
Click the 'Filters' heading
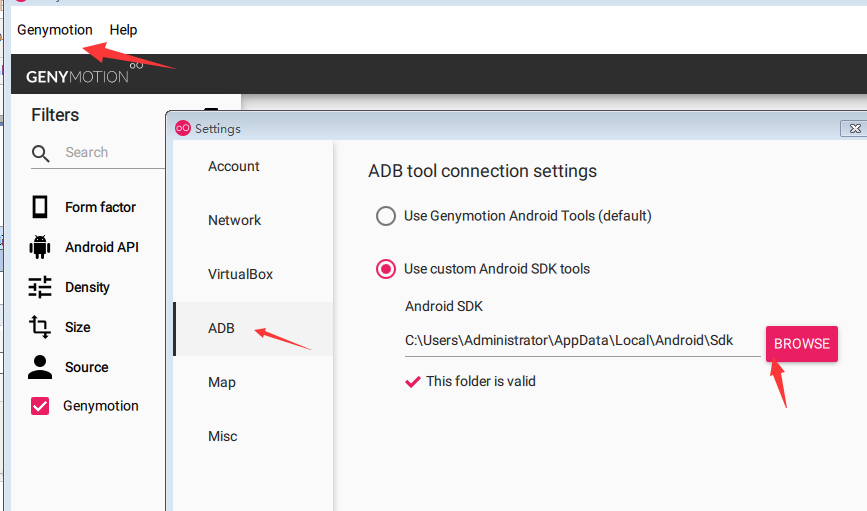tap(55, 115)
